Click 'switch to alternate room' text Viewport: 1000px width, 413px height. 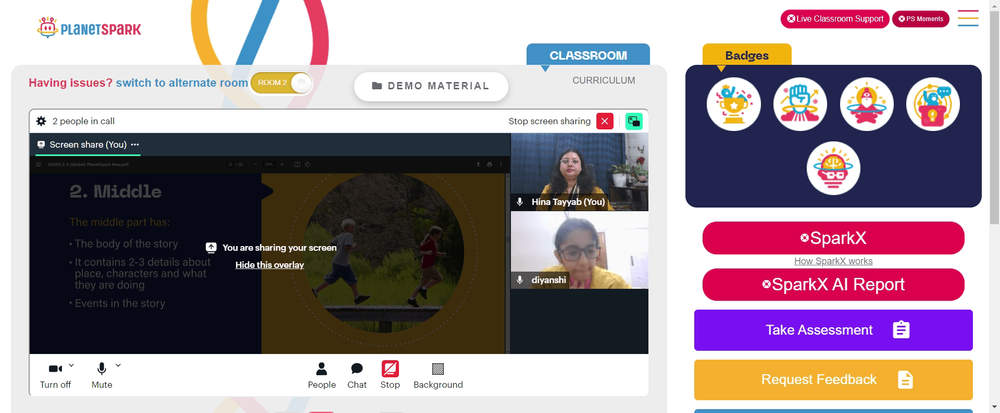[x=182, y=83]
